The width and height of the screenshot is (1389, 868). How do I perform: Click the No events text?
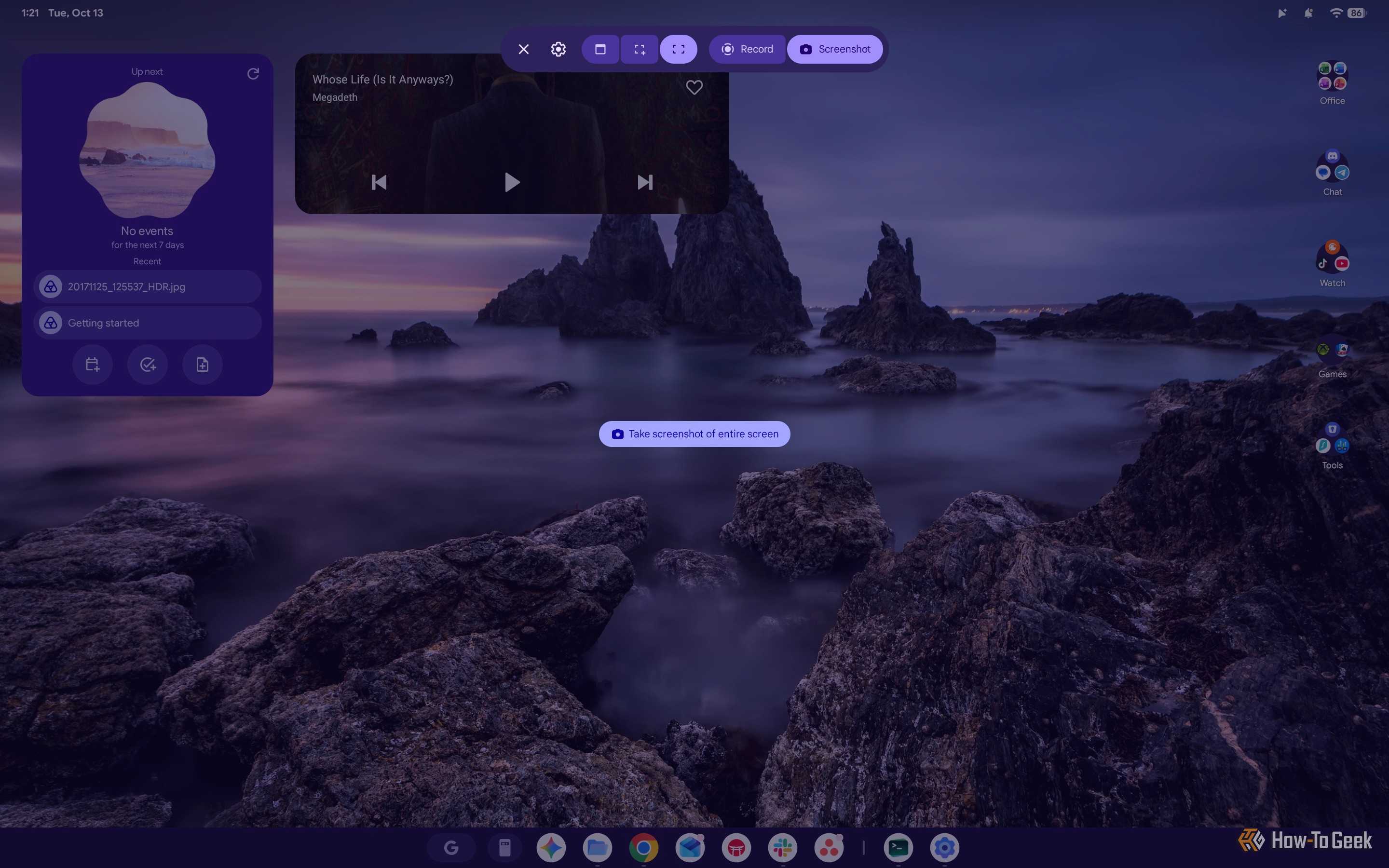147,231
